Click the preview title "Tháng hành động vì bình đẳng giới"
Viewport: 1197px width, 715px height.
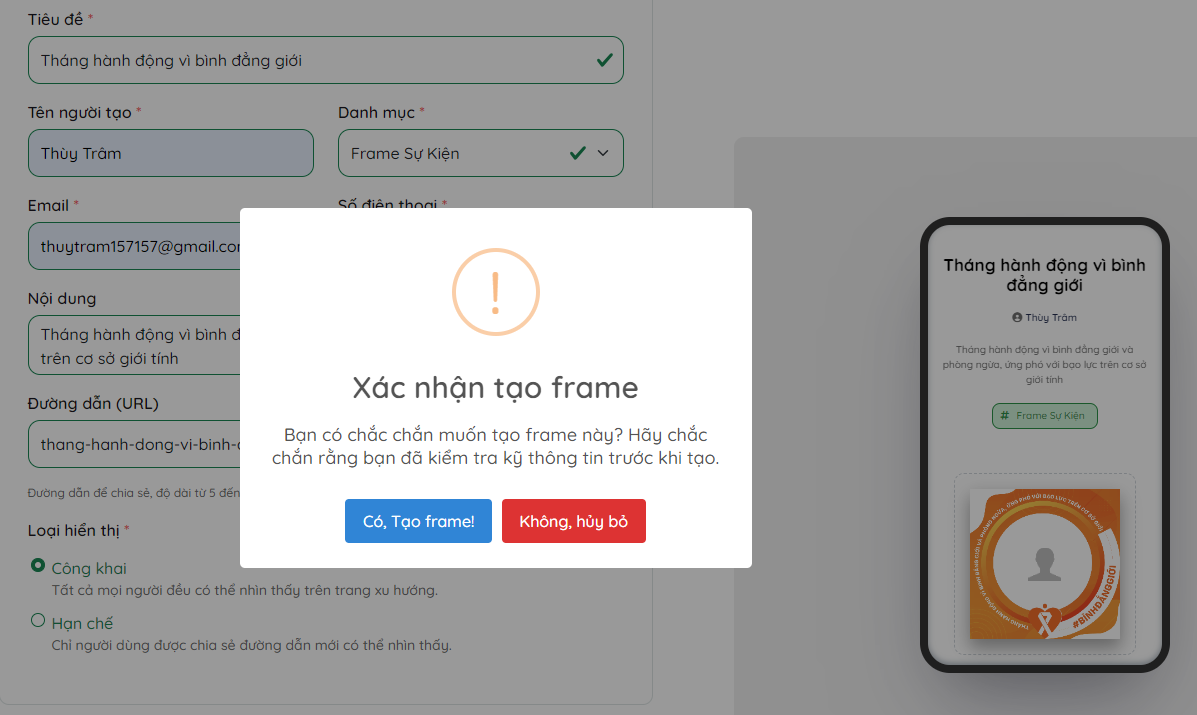click(1044, 275)
